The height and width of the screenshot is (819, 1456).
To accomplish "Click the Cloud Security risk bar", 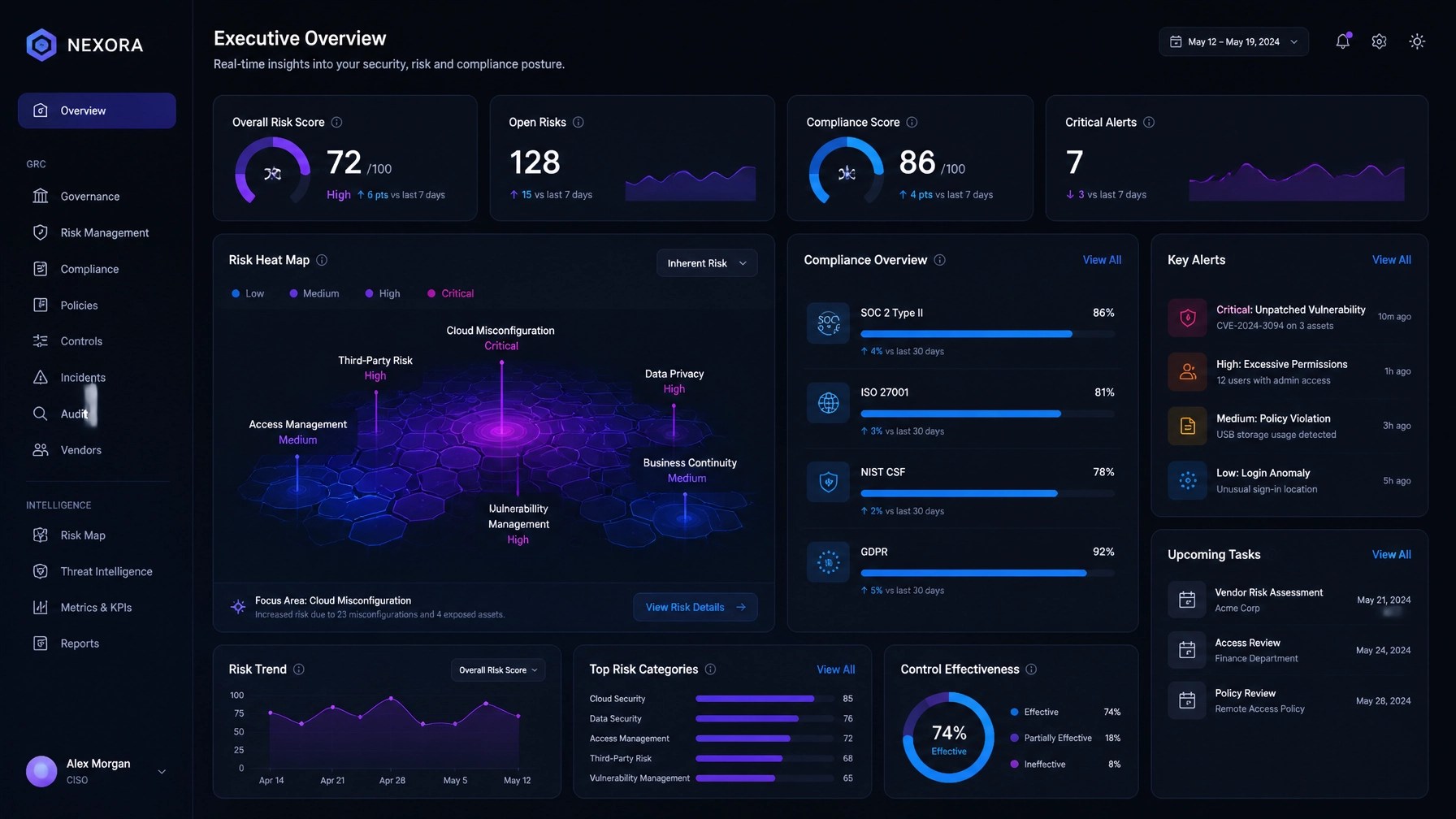I will [x=765, y=699].
